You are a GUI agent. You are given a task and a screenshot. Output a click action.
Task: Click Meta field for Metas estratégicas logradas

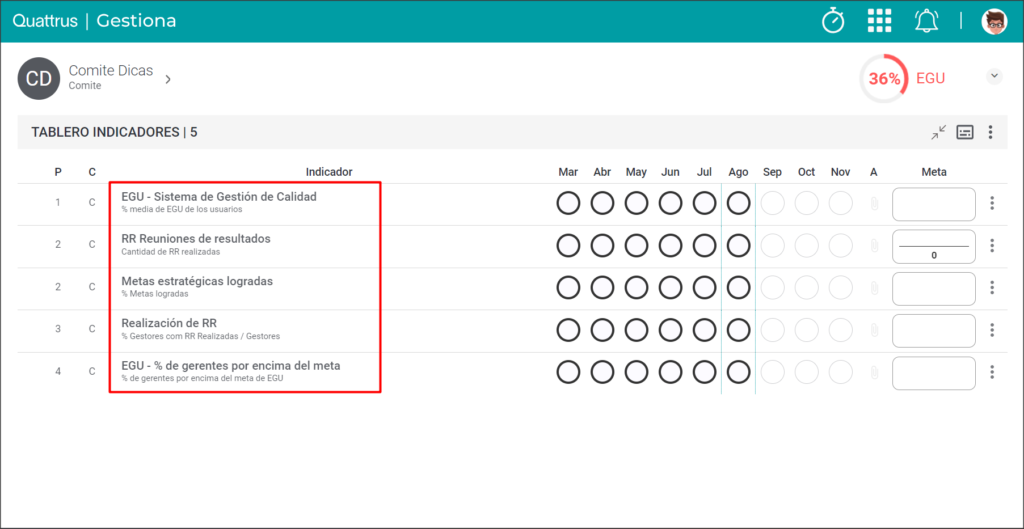(934, 289)
